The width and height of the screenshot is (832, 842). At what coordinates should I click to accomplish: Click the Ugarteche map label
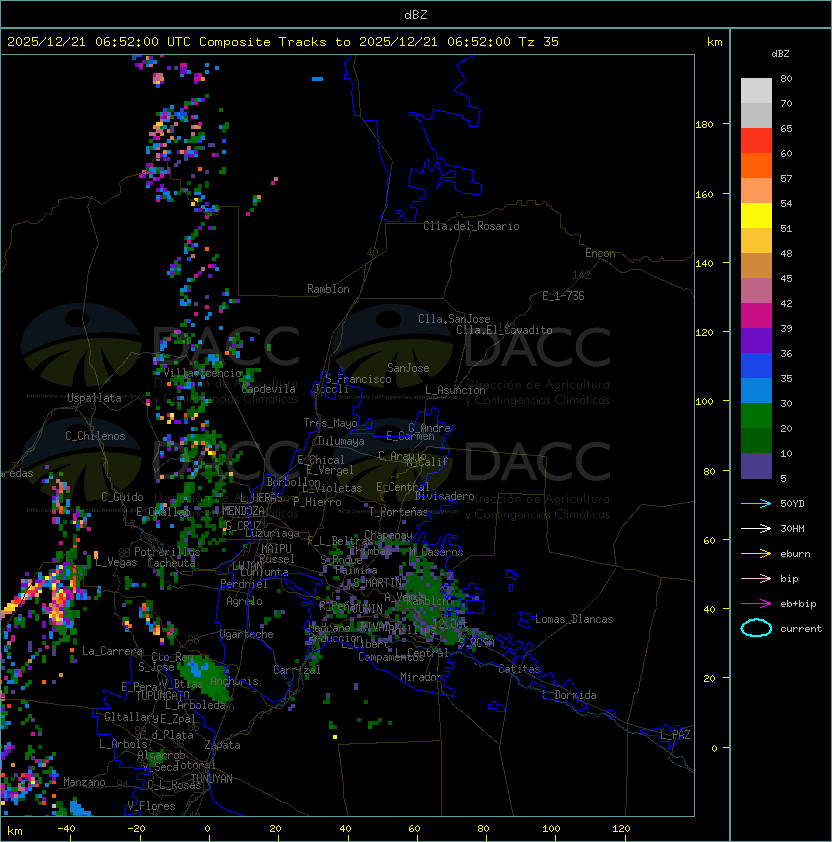pyautogui.click(x=247, y=634)
